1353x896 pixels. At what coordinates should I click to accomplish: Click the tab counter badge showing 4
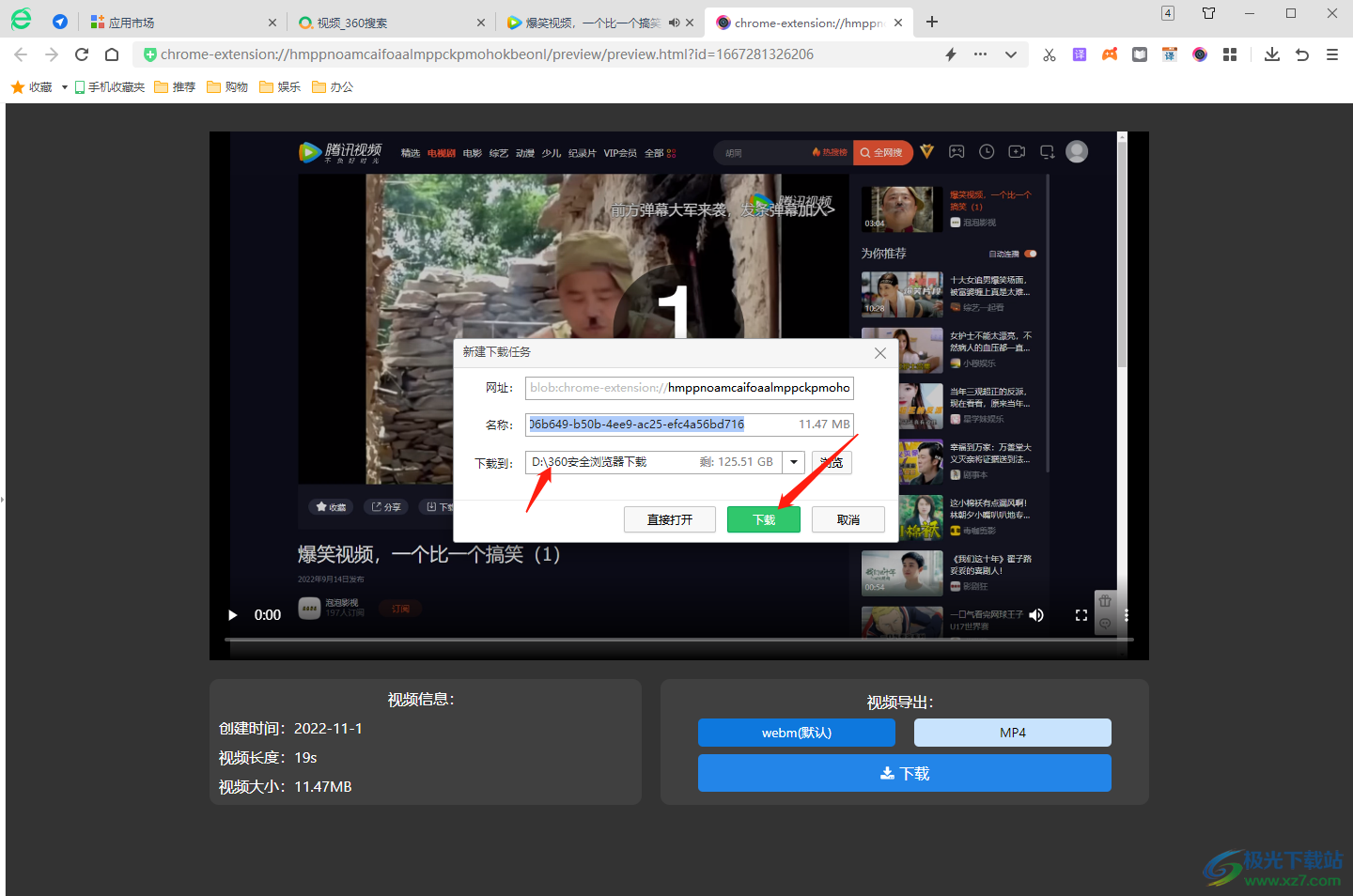[1168, 13]
